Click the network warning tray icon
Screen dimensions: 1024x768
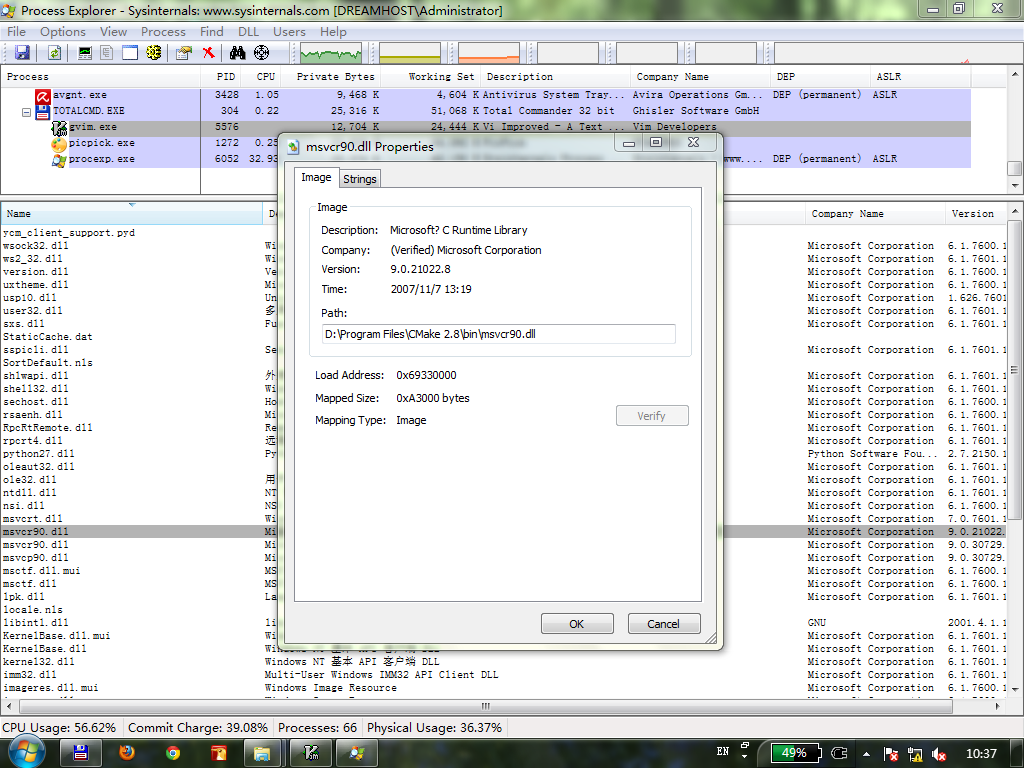click(x=915, y=754)
